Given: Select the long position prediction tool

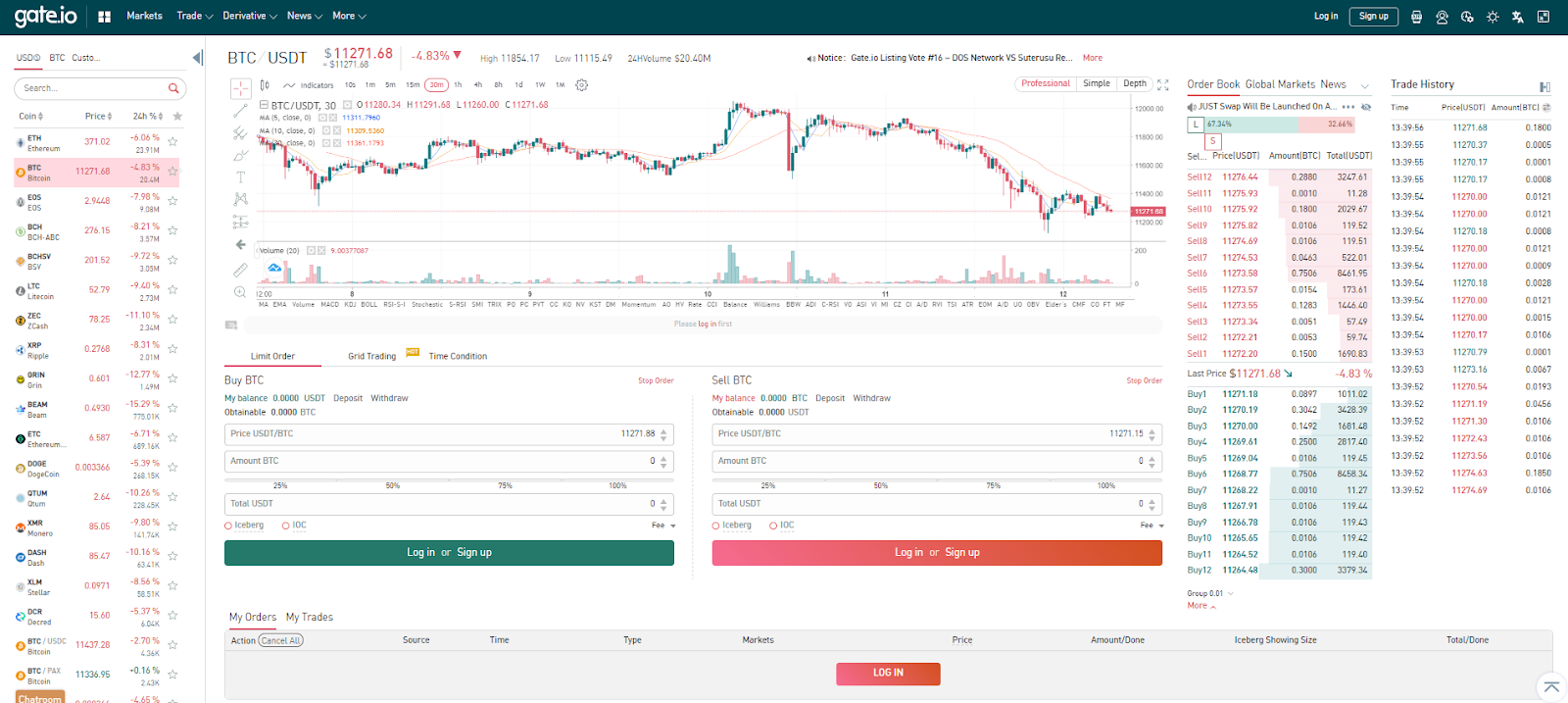Looking at the screenshot, I should pos(240,222).
